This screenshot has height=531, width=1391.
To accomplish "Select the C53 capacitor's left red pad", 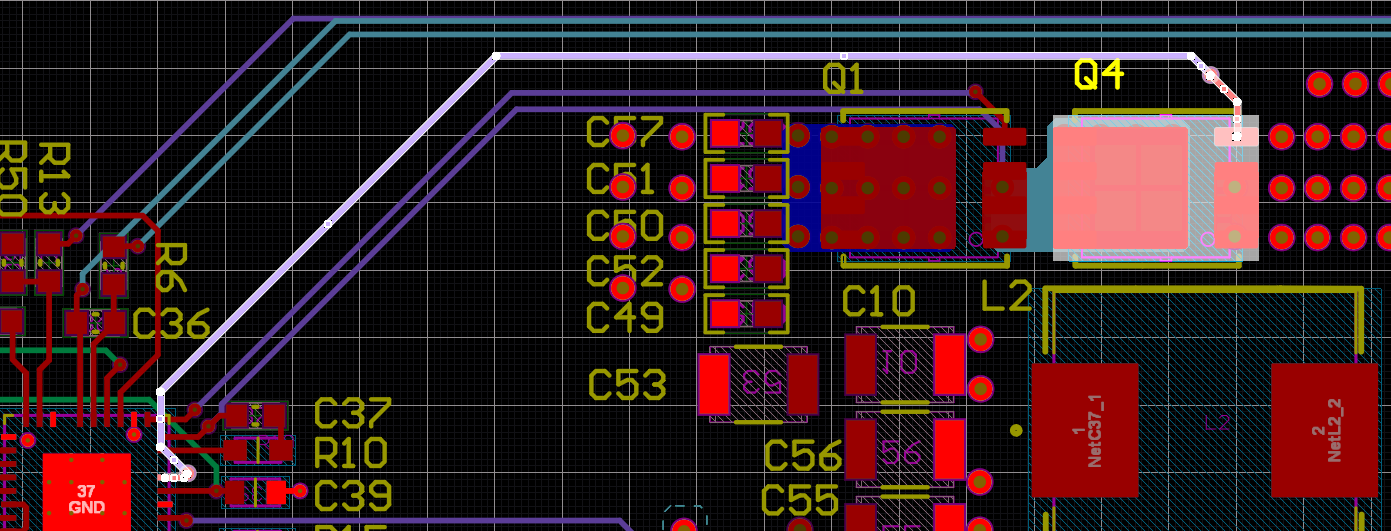I will coord(714,384).
